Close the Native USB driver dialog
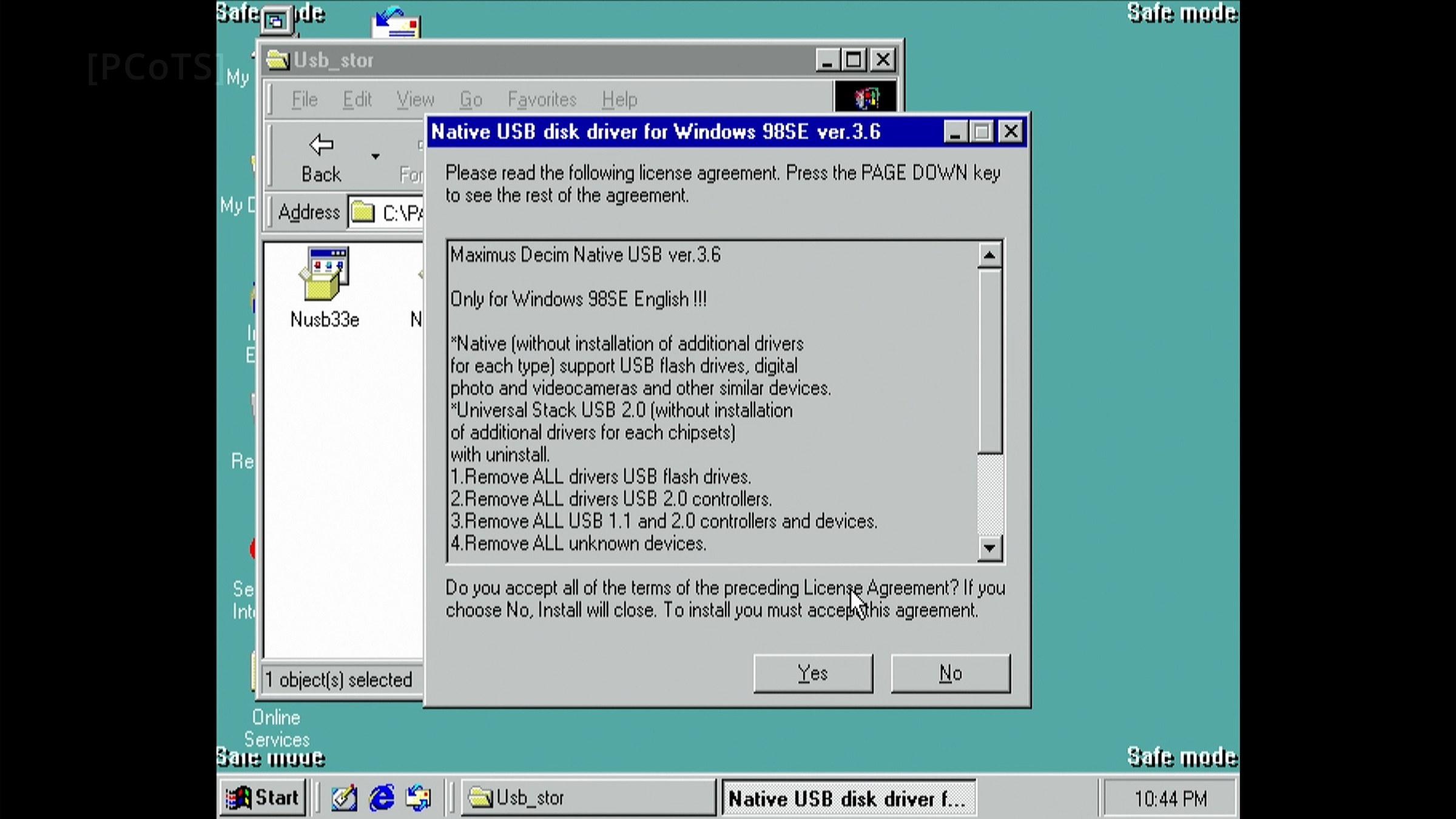1456x819 pixels. [x=1011, y=132]
